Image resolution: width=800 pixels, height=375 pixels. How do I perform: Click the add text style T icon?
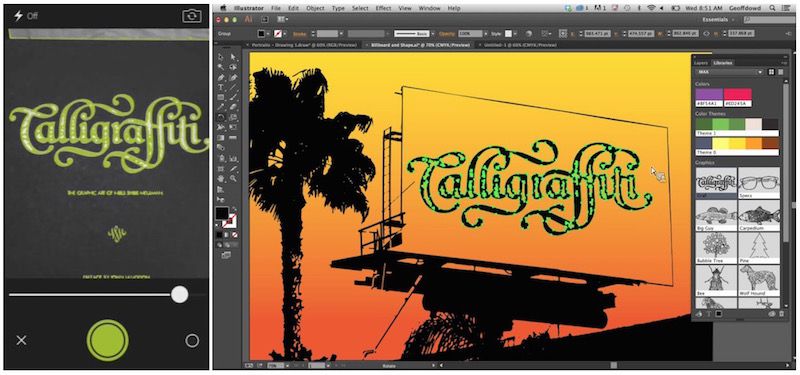[x=709, y=314]
